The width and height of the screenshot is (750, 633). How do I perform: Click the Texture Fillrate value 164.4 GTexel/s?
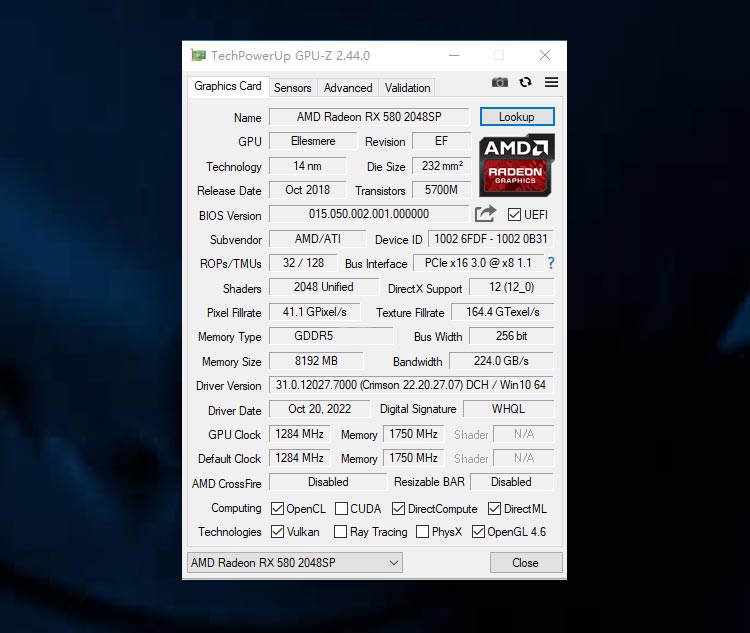(x=503, y=312)
